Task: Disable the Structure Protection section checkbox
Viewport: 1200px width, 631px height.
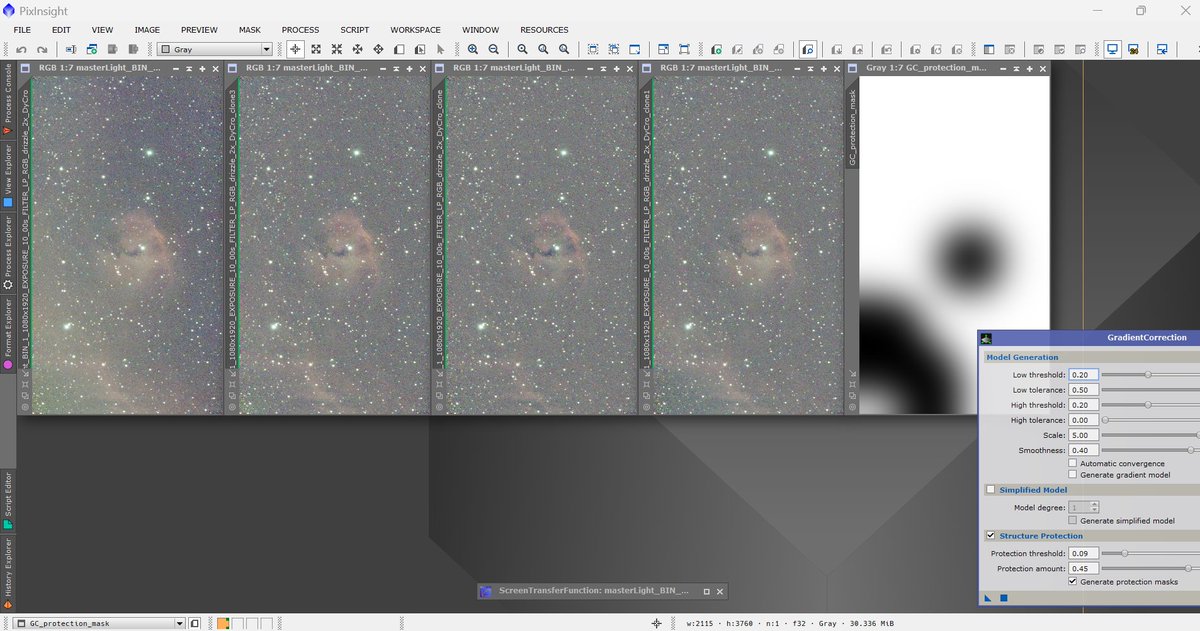Action: click(991, 536)
